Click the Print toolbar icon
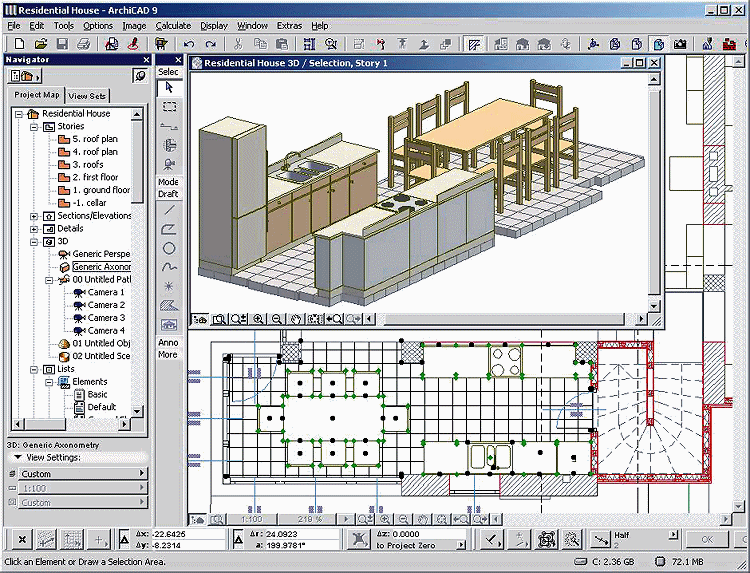Screen dimensions: 750x573 (84, 44)
